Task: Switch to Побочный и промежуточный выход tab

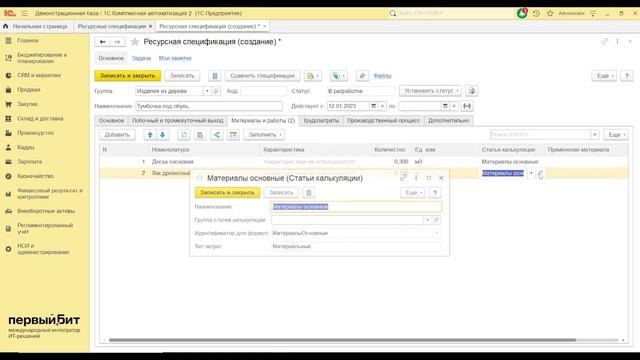Action: pyautogui.click(x=178, y=121)
